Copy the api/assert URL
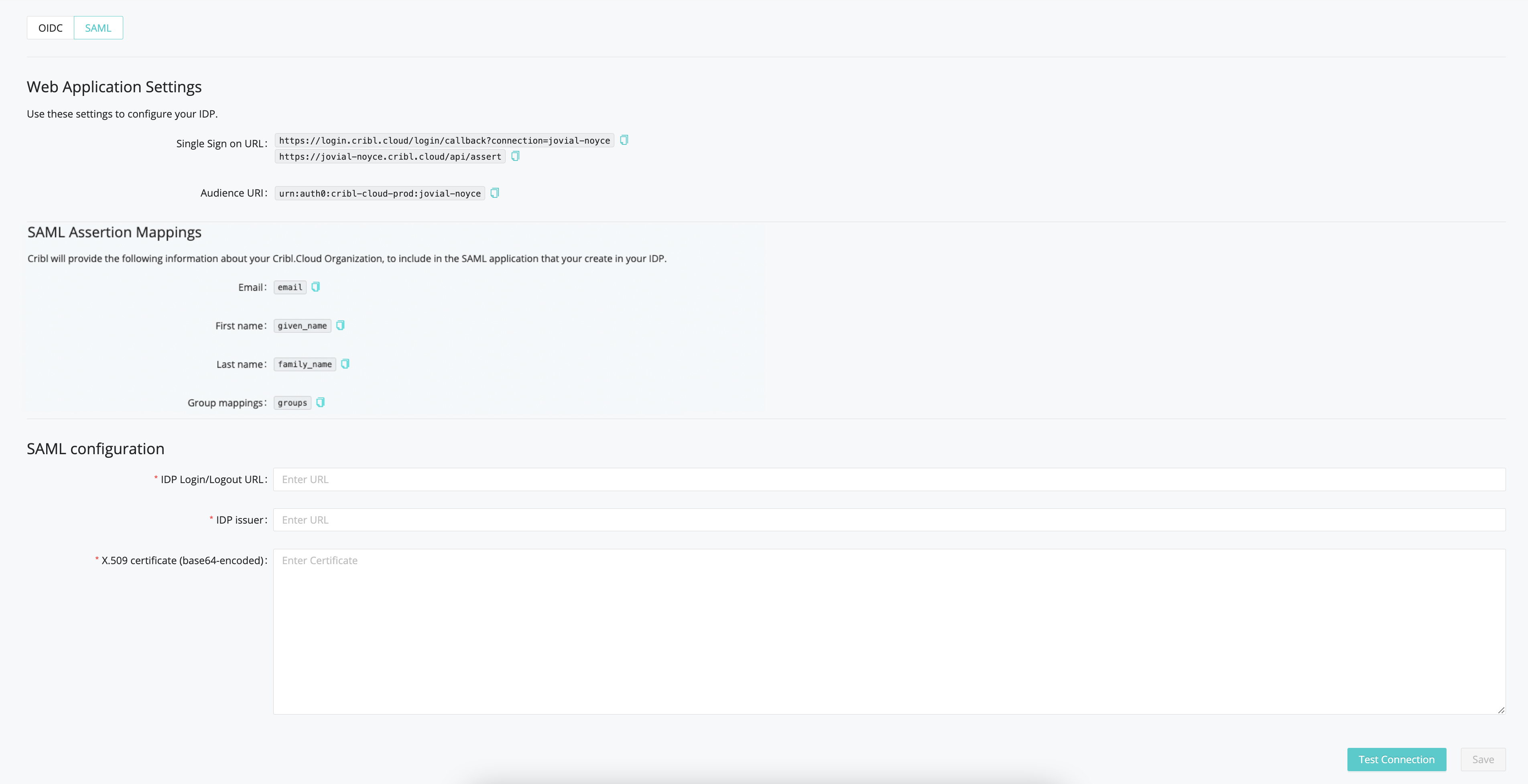 [515, 156]
